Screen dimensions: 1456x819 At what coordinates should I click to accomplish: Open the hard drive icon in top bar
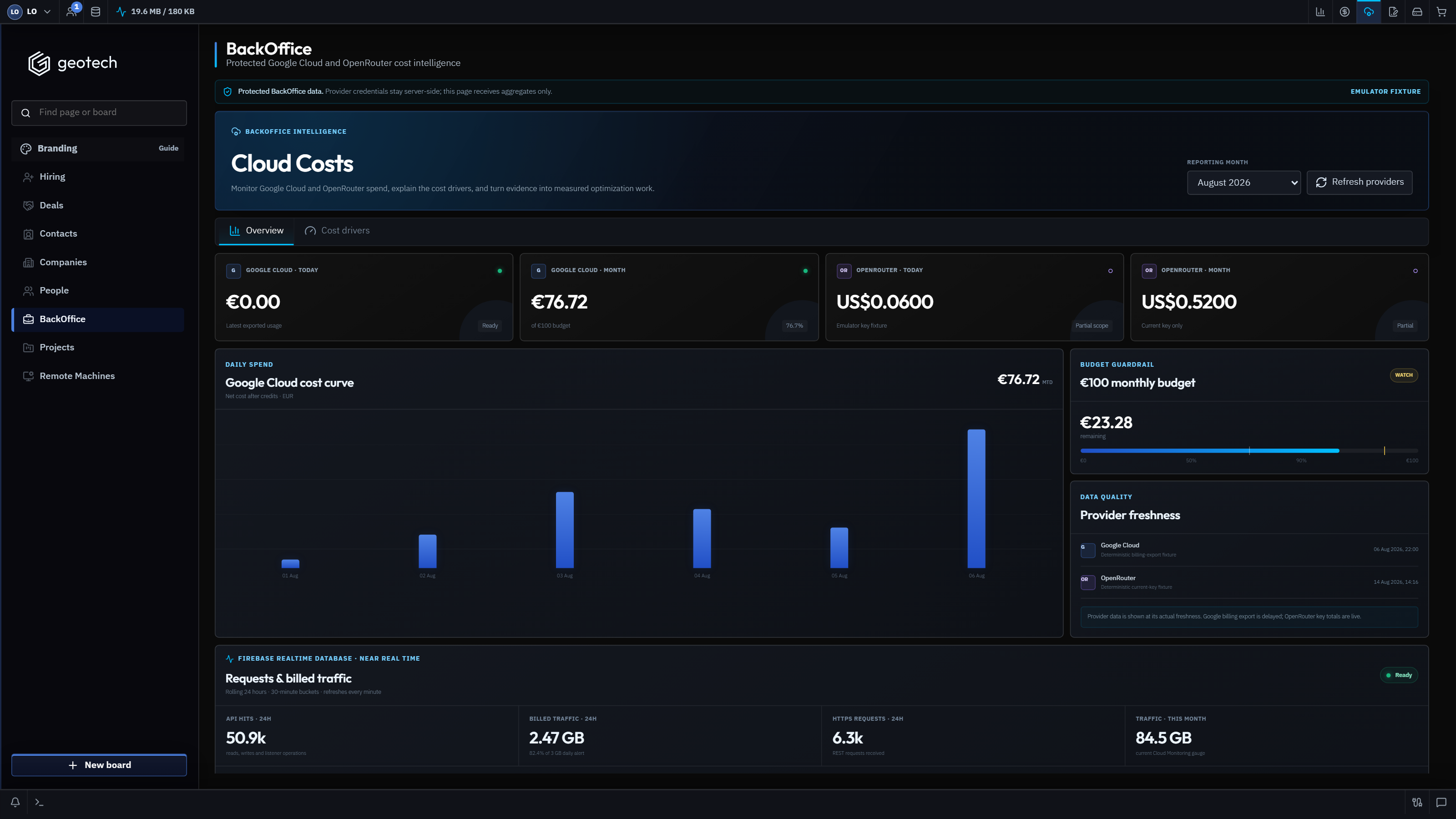click(1417, 11)
